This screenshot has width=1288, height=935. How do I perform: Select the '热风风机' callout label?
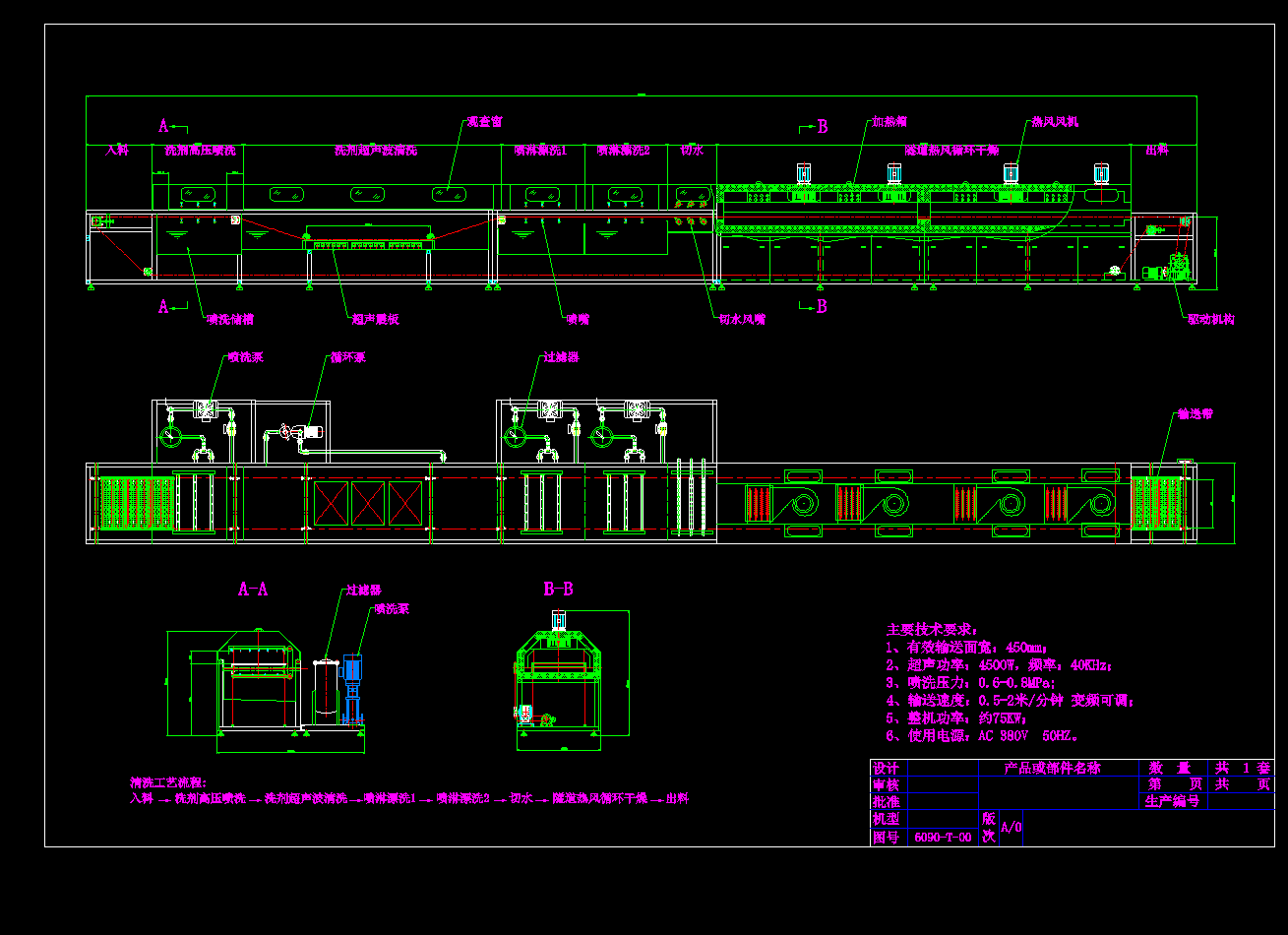[x=1055, y=122]
